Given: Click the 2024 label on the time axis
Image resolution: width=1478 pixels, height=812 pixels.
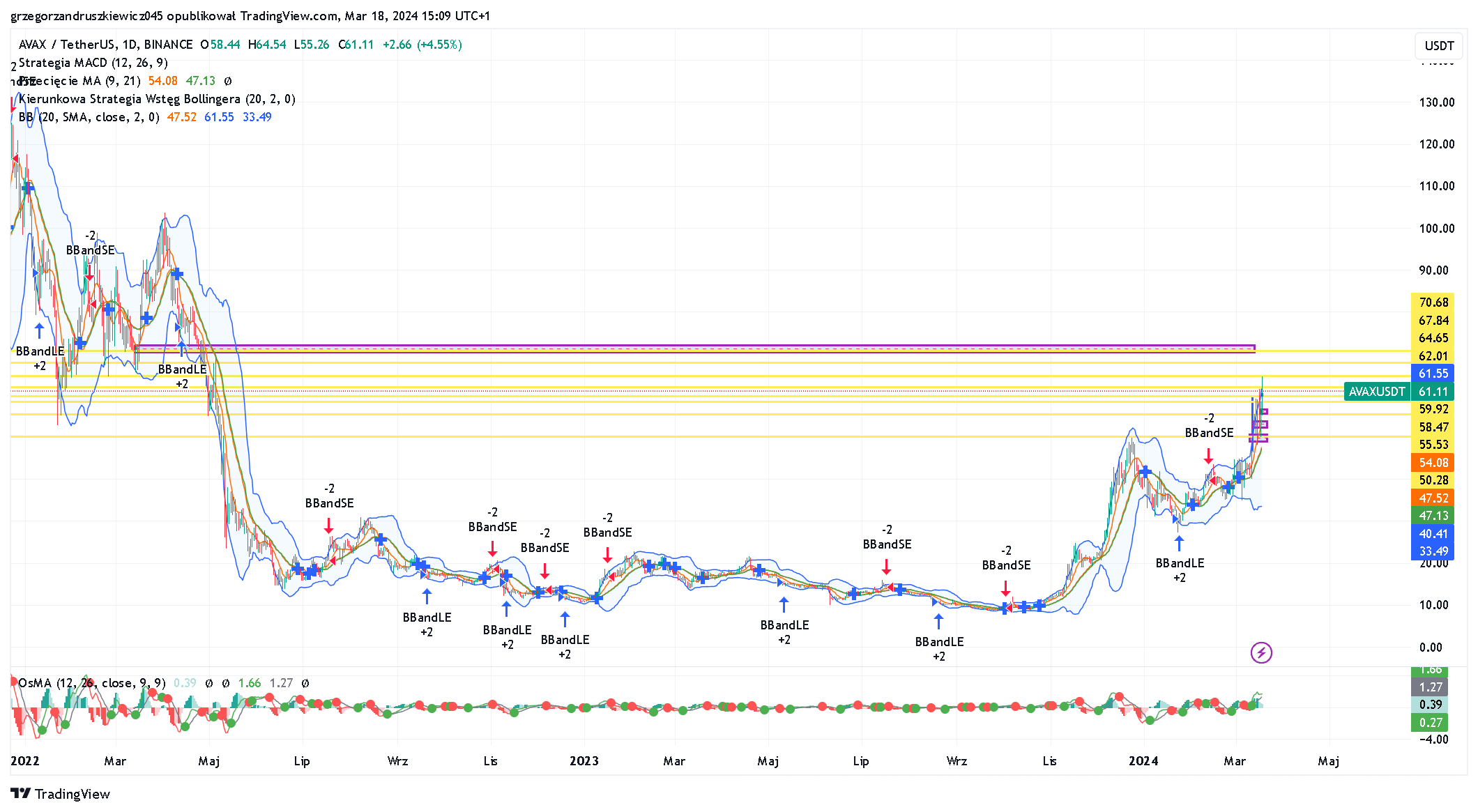Looking at the screenshot, I should (1143, 761).
